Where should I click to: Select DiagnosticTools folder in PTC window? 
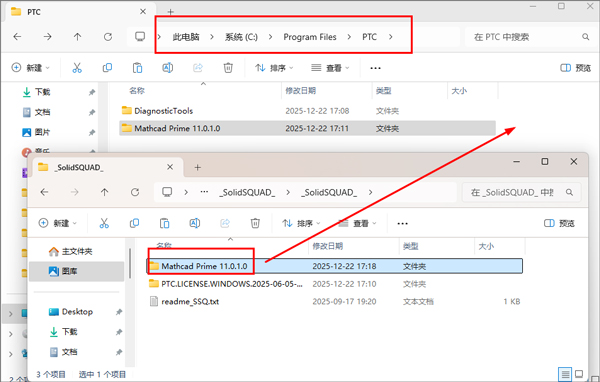pyautogui.click(x=307, y=111)
